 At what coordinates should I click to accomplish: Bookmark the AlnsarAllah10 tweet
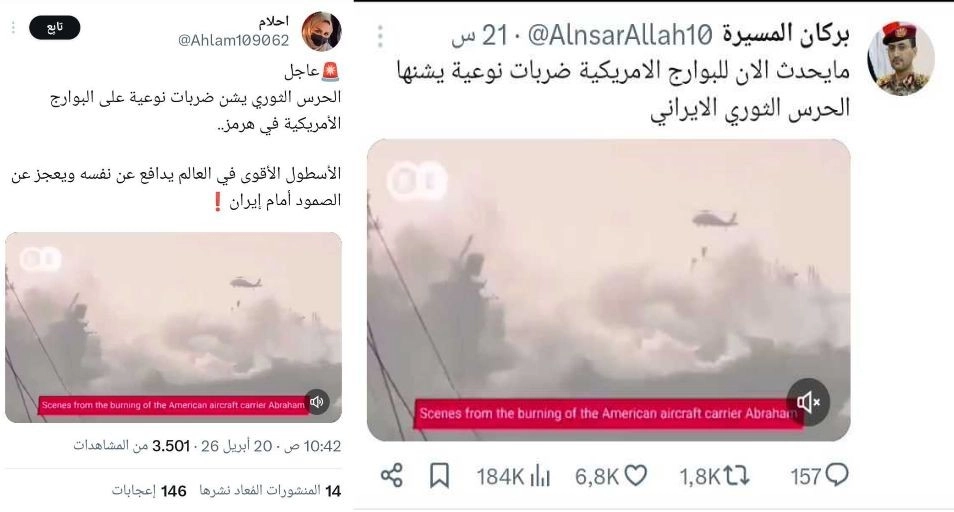439,476
